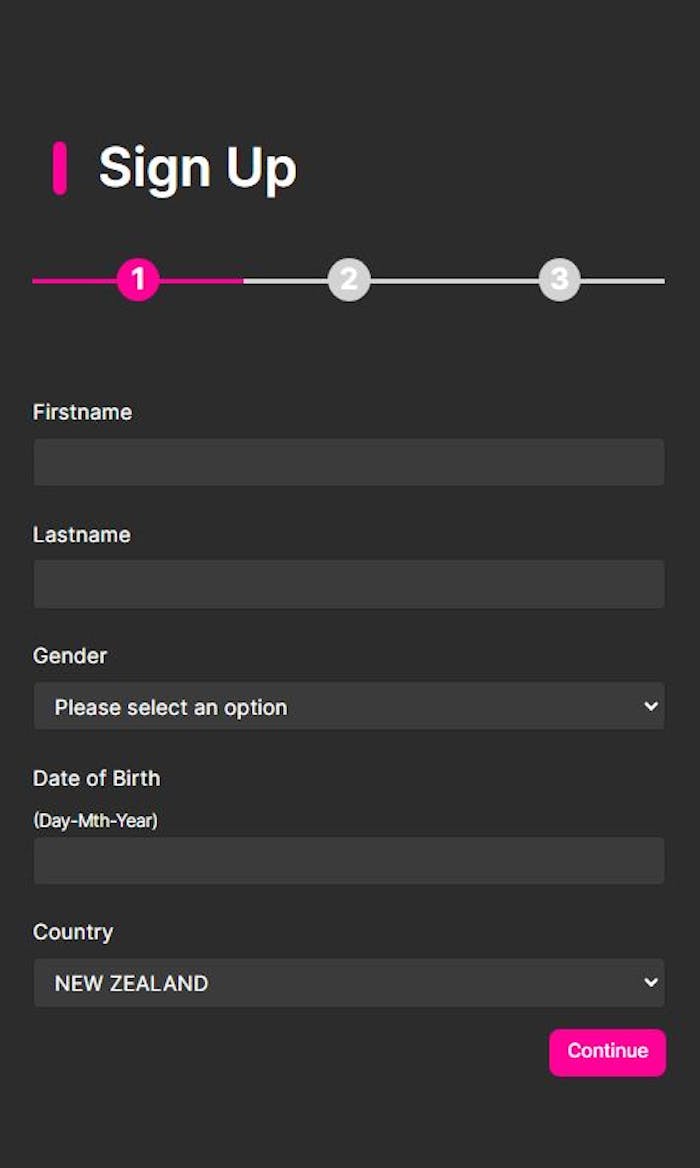This screenshot has width=700, height=1168.
Task: Click the Date of Birth input field
Action: click(349, 861)
